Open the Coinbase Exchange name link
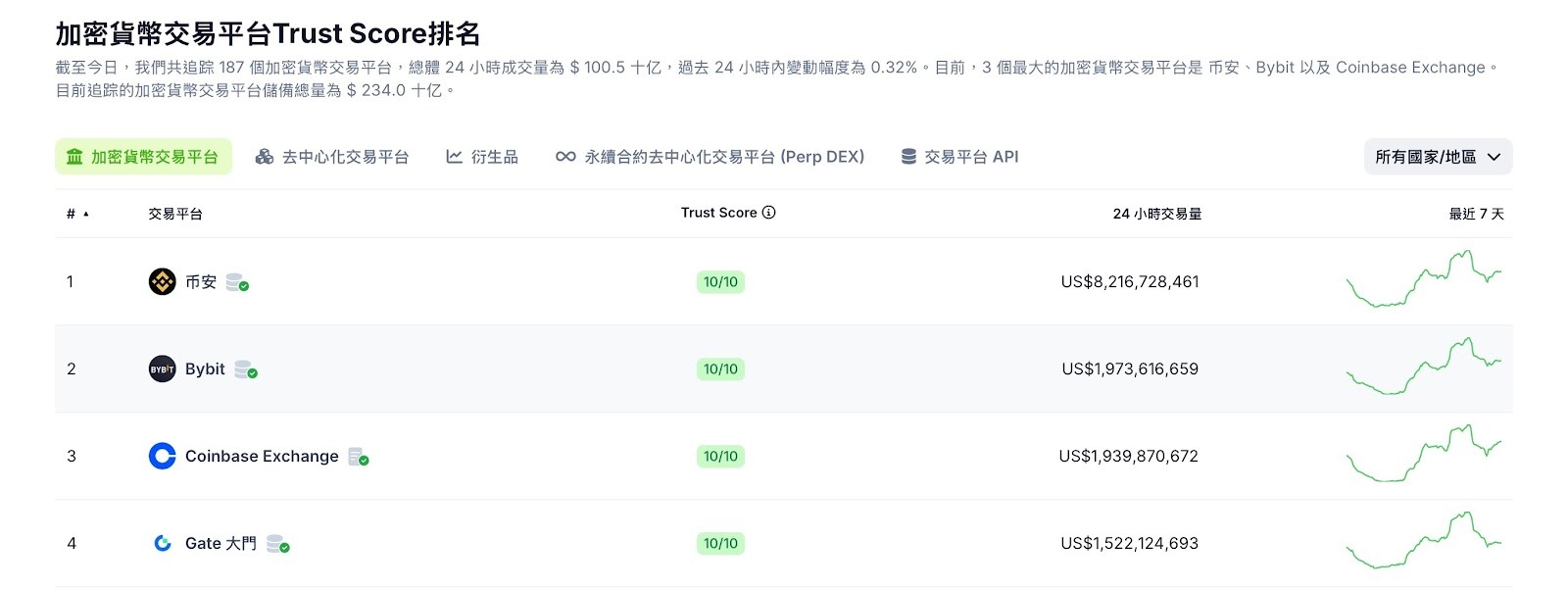Screen dimensions: 1568x589 click(262, 457)
